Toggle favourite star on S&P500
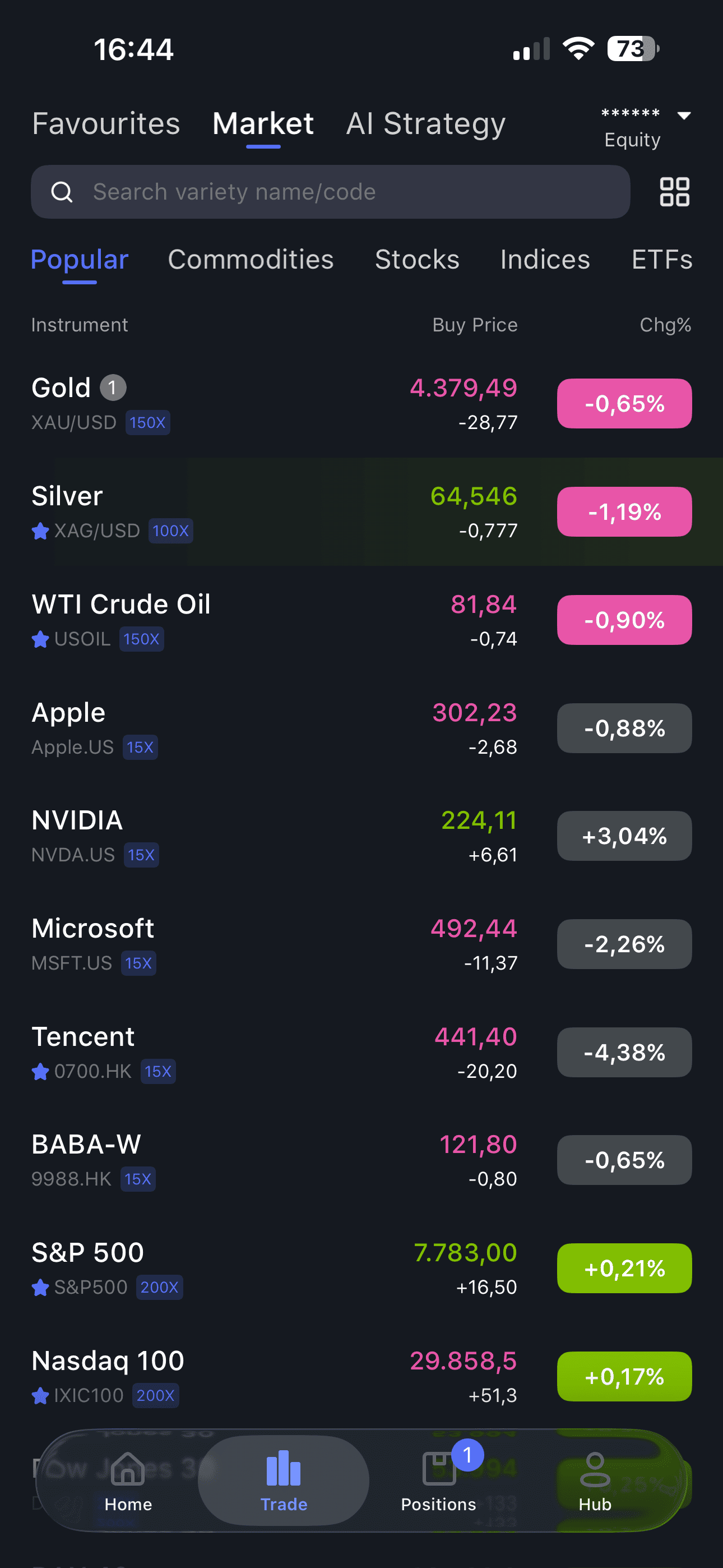This screenshot has height=1568, width=723. coord(40,1288)
